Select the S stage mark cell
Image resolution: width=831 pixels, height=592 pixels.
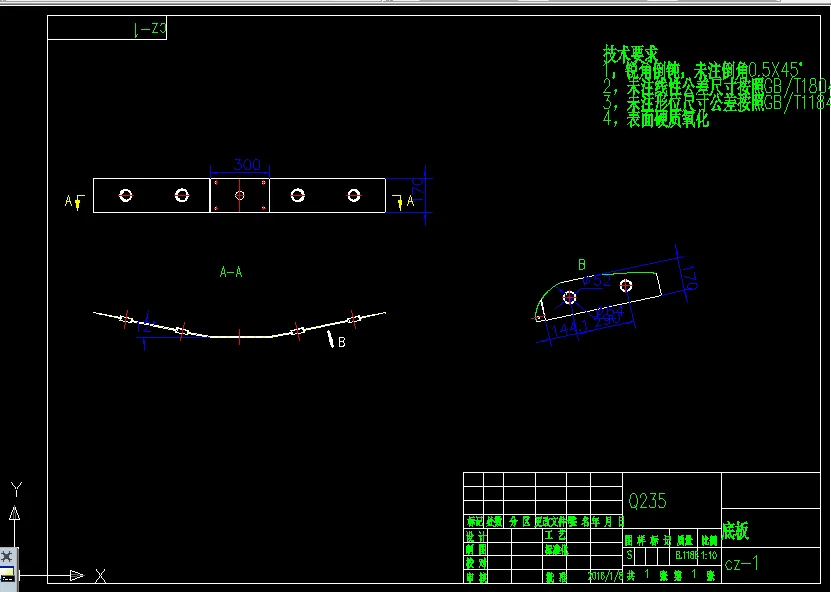coord(629,556)
